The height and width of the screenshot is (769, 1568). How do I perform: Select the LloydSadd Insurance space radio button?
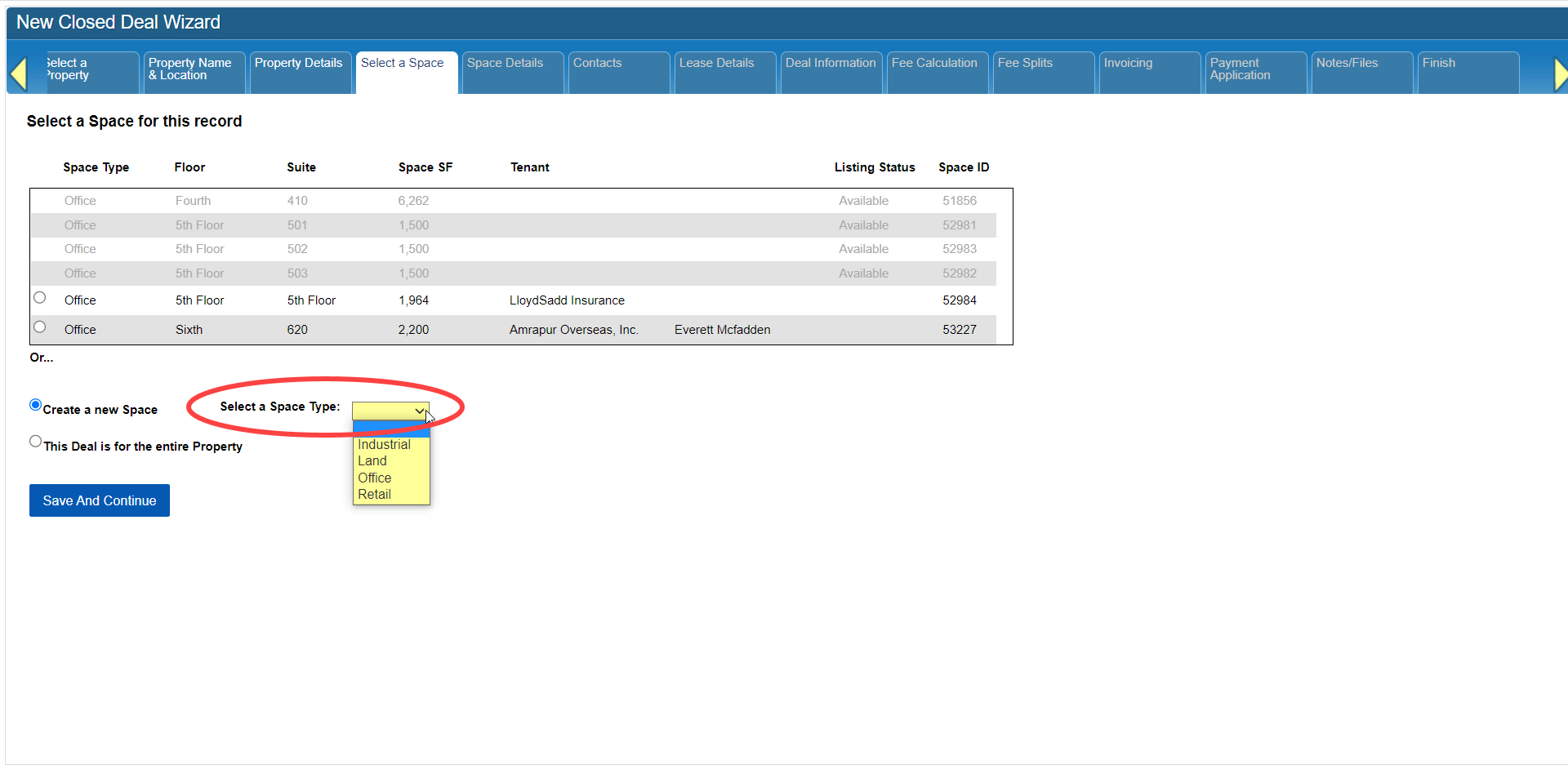39,298
